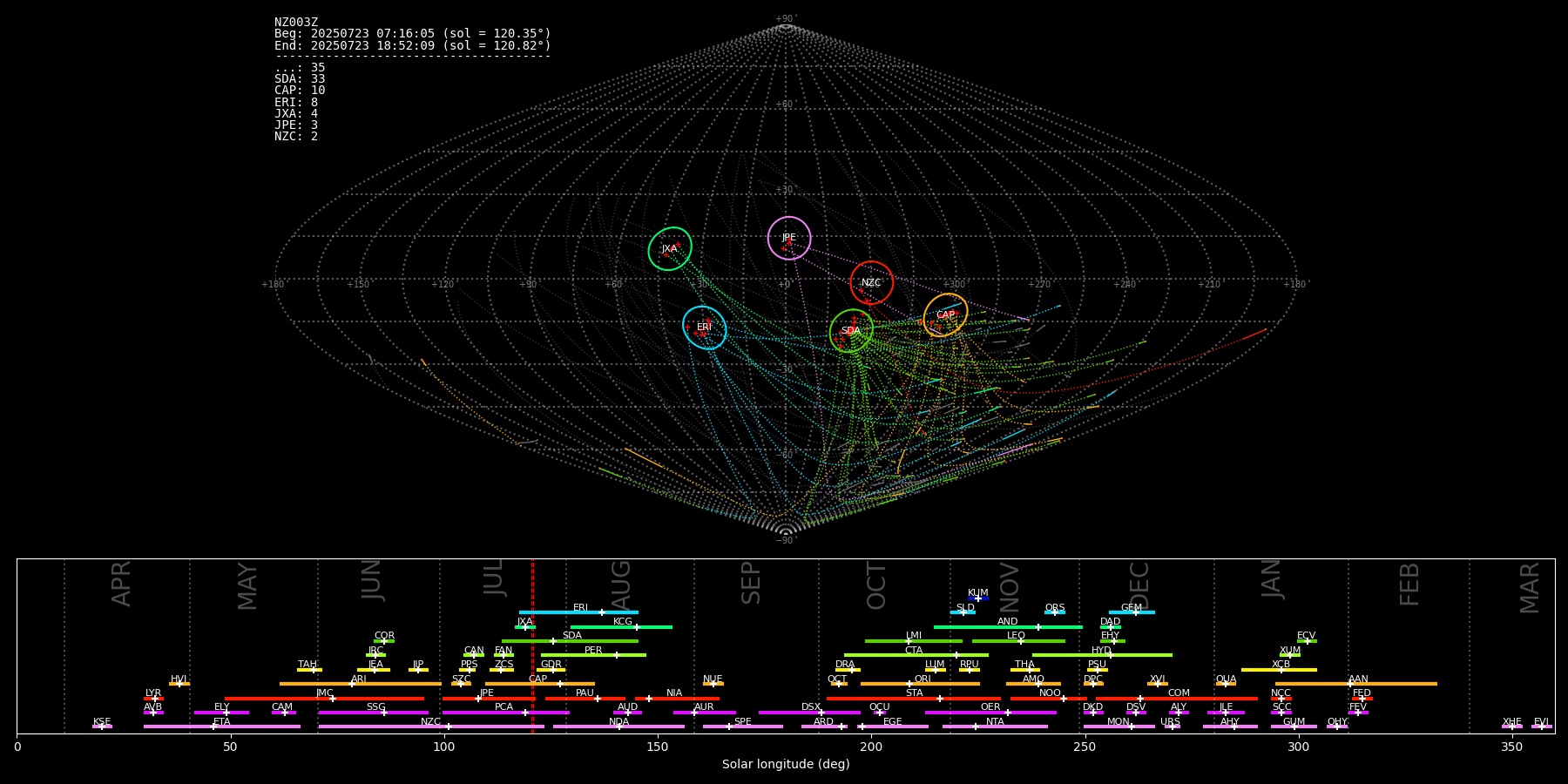Click the SLD shower bar in timeline
The height and width of the screenshot is (784, 1568).
tap(963, 612)
